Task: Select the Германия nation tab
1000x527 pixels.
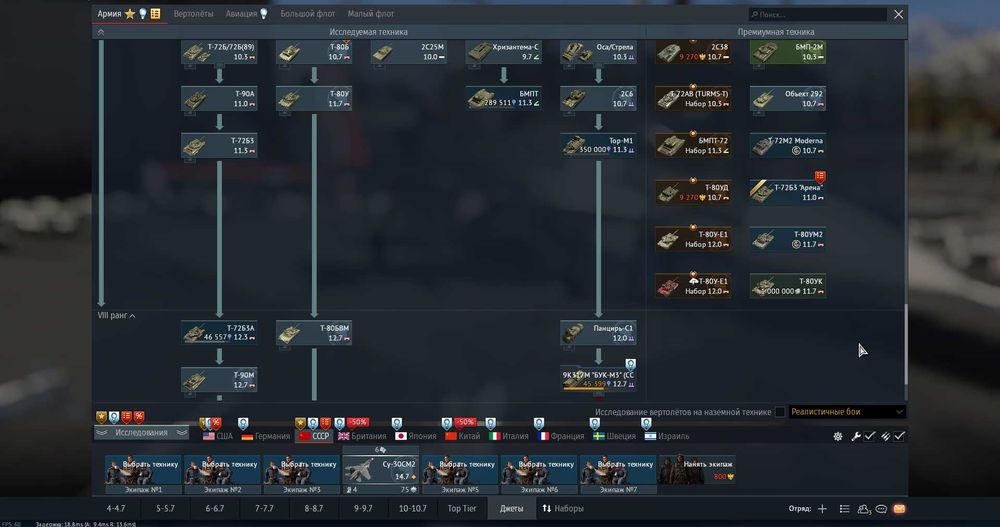Action: click(265, 436)
